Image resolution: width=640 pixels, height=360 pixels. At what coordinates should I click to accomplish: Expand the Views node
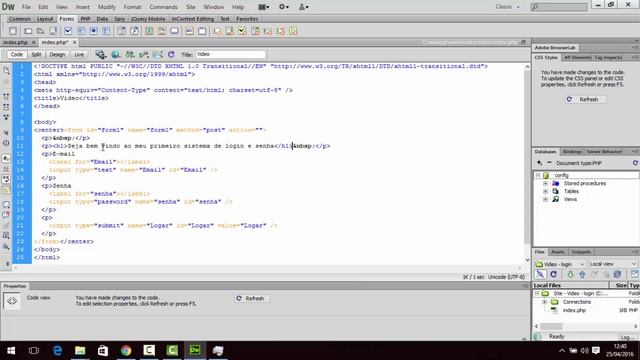pos(546,199)
